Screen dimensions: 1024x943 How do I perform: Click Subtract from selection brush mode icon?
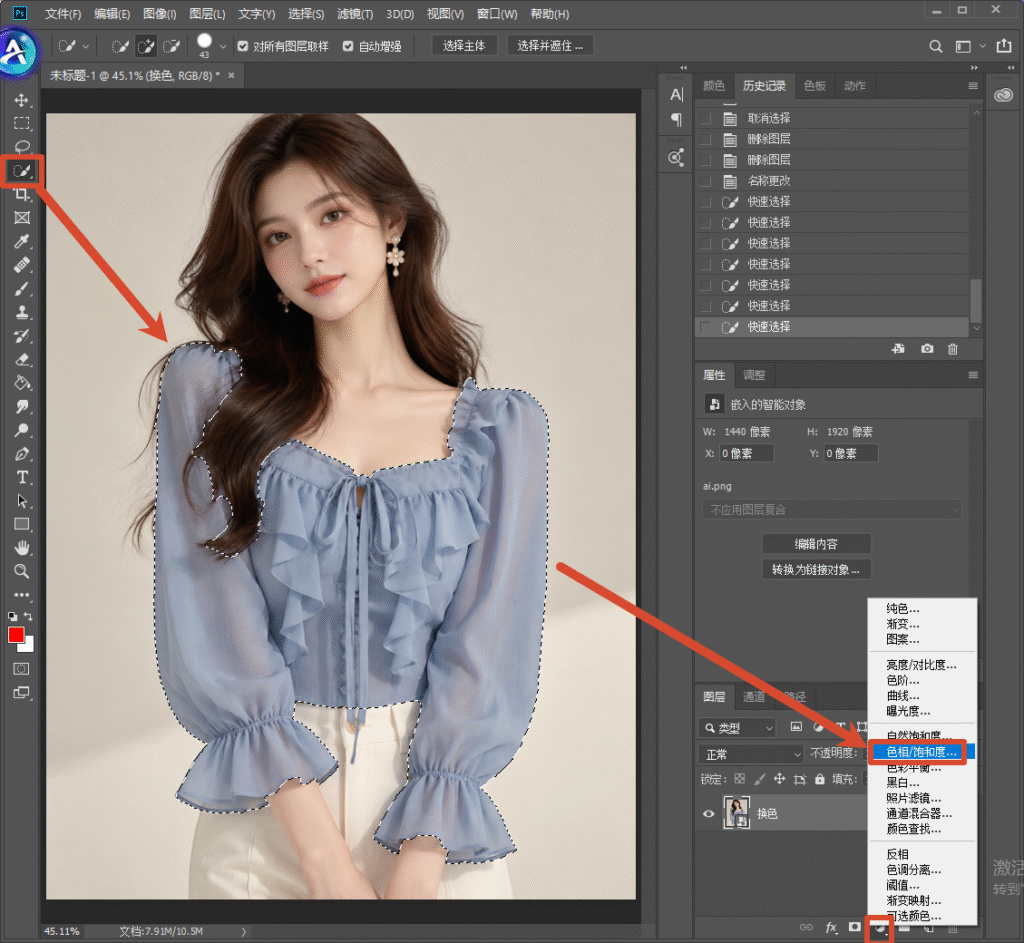pyautogui.click(x=171, y=46)
